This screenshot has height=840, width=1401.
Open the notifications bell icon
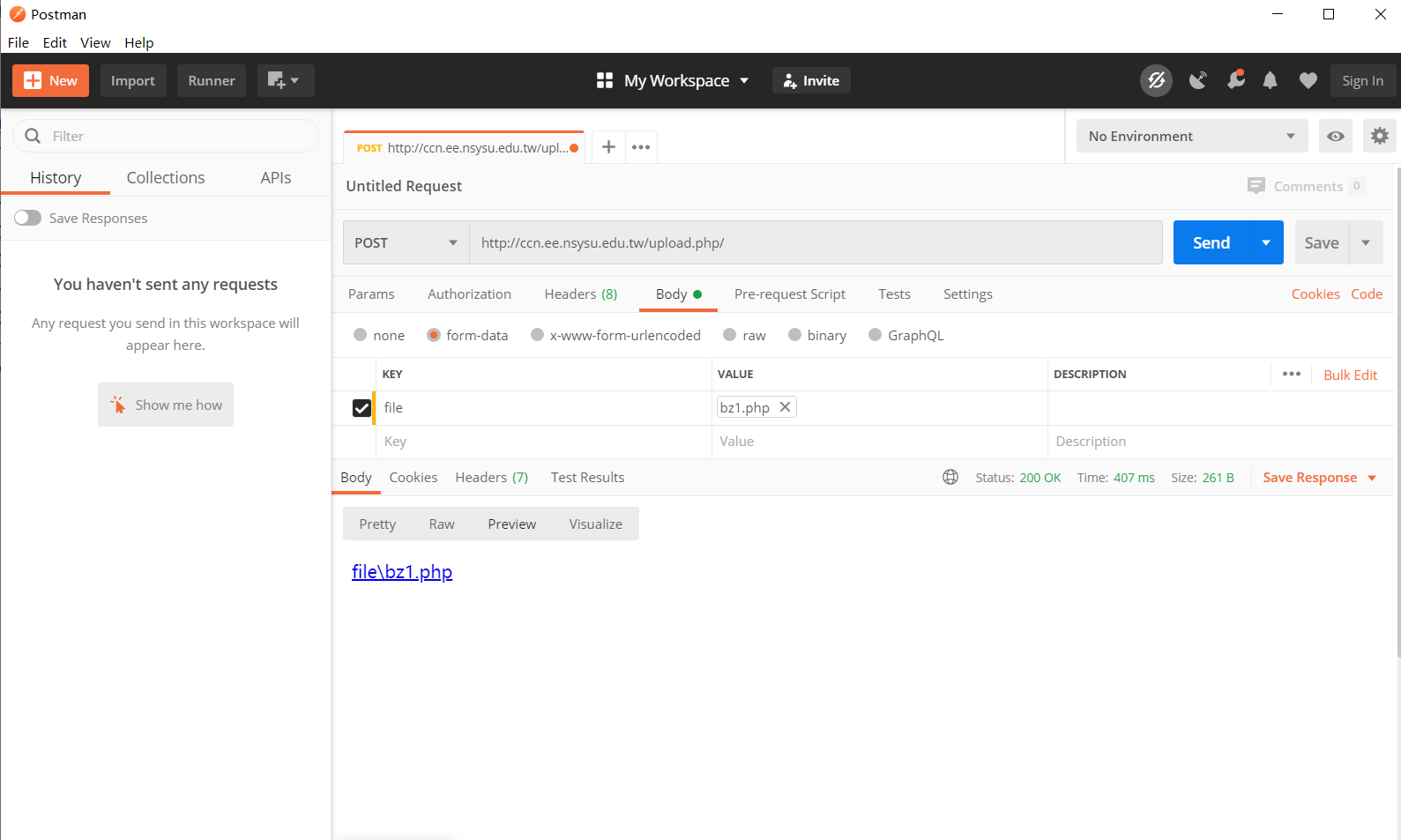coord(1270,81)
